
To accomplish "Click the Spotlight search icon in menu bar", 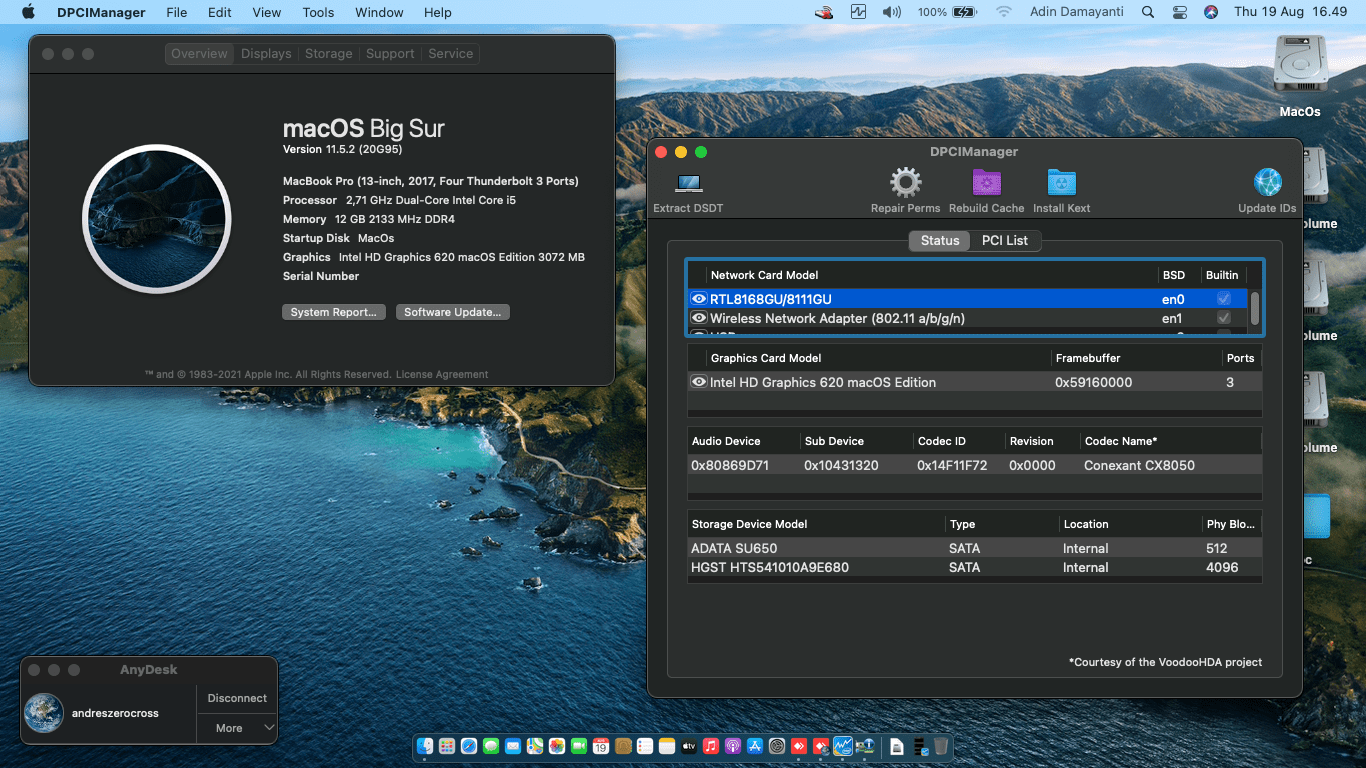I will point(1147,12).
